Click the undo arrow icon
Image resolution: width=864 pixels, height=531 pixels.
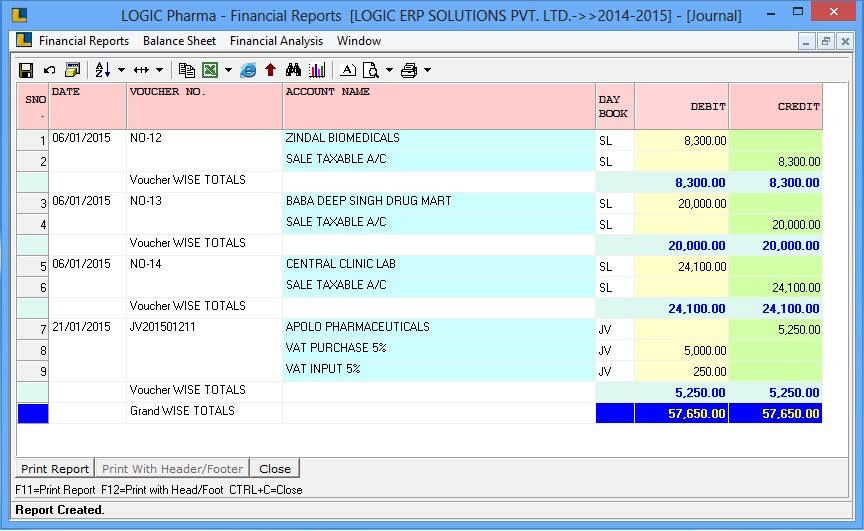point(50,70)
